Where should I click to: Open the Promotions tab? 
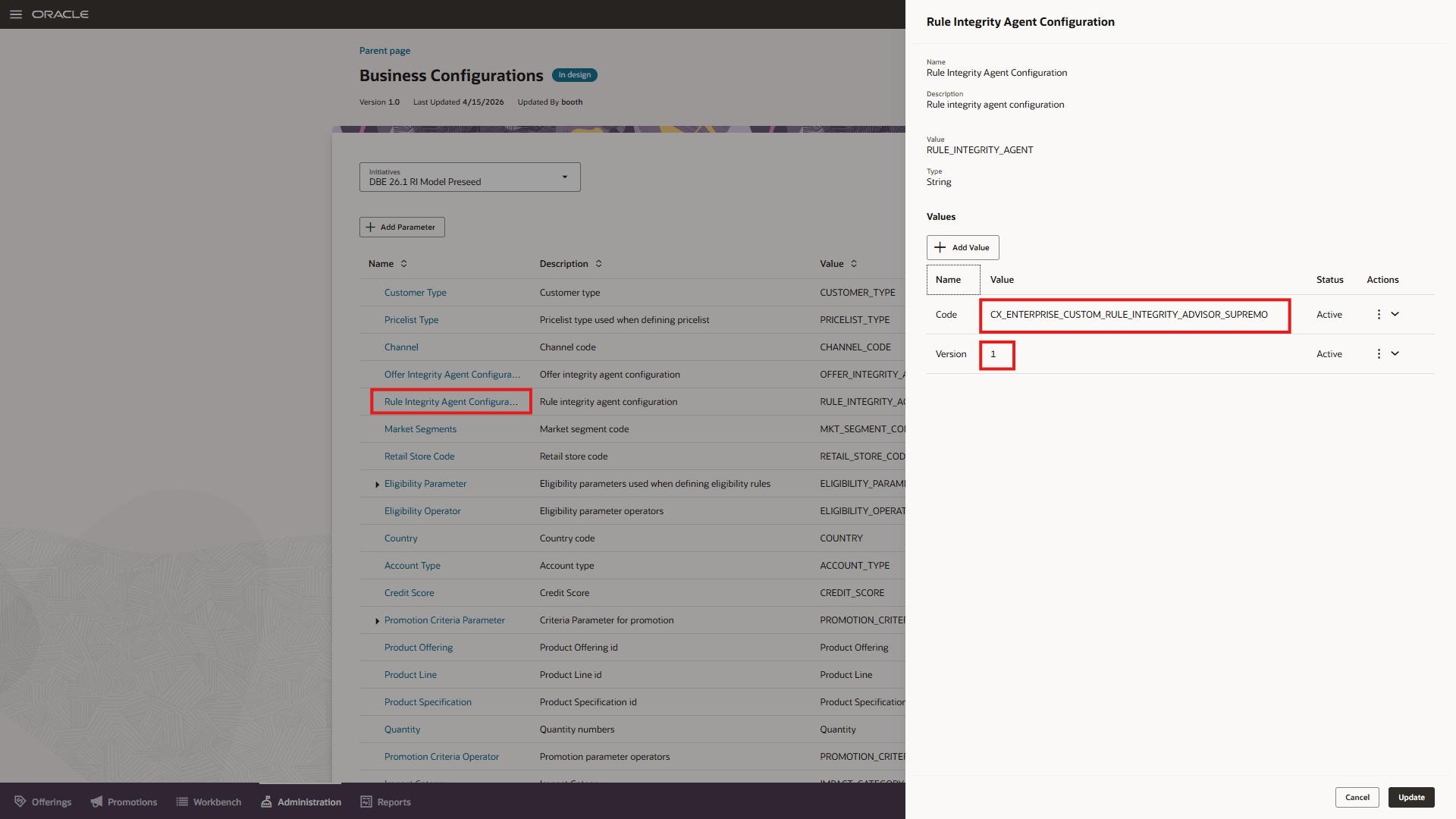click(124, 802)
